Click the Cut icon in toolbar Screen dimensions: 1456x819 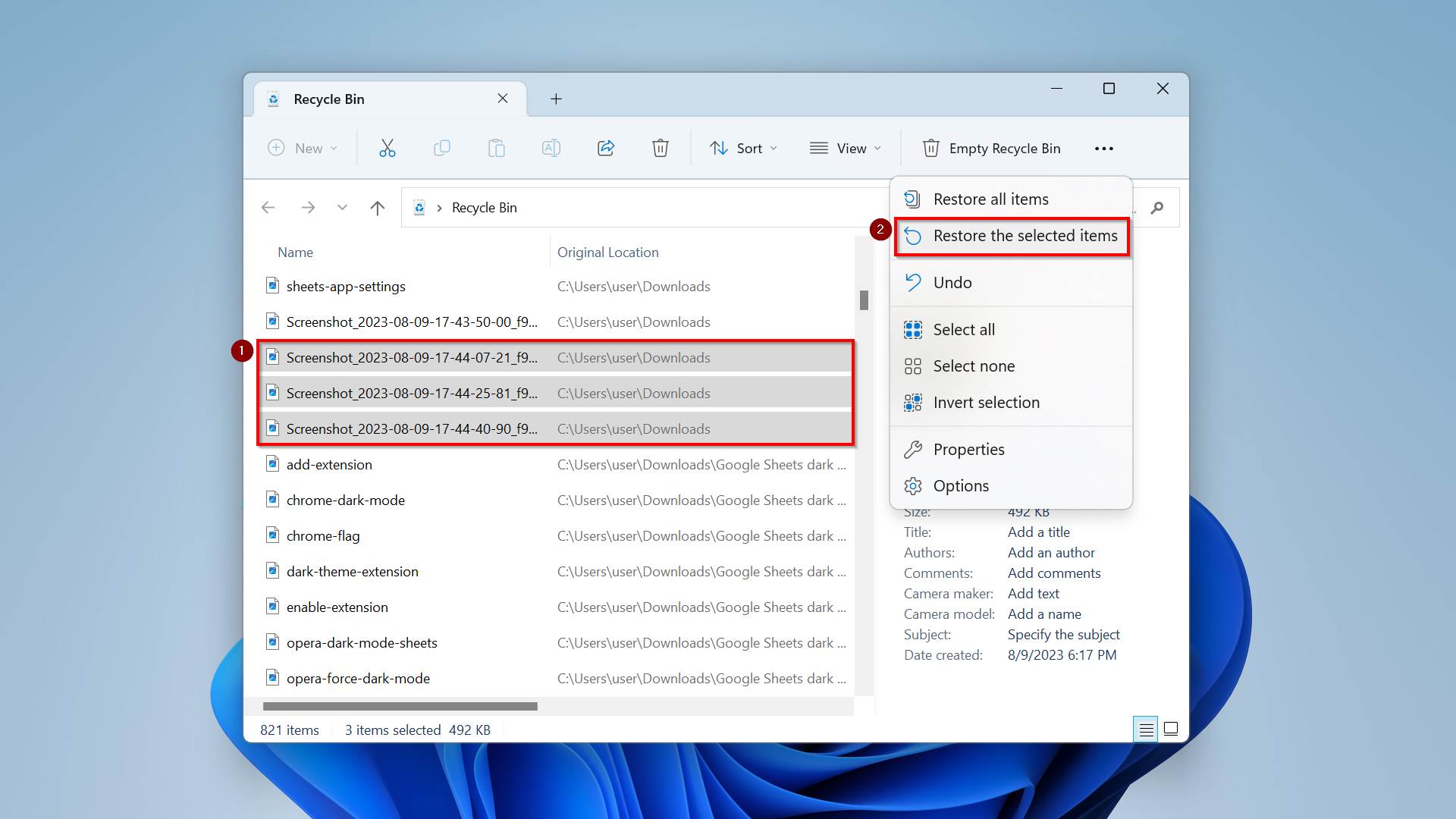click(388, 148)
